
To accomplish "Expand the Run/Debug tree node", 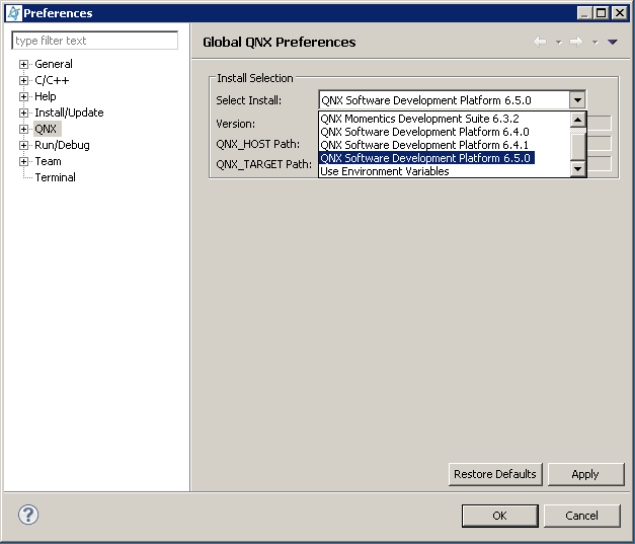I will 23,145.
